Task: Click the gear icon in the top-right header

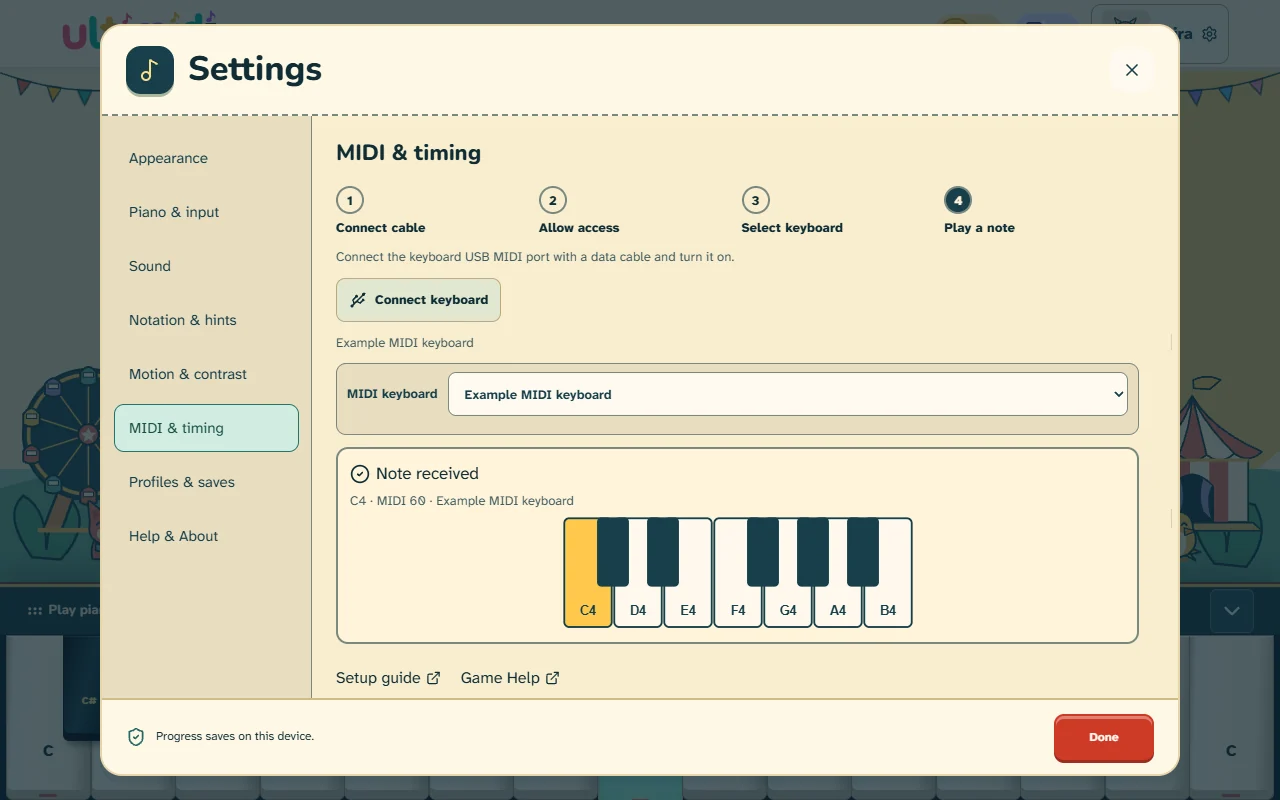Action: coord(1209,34)
